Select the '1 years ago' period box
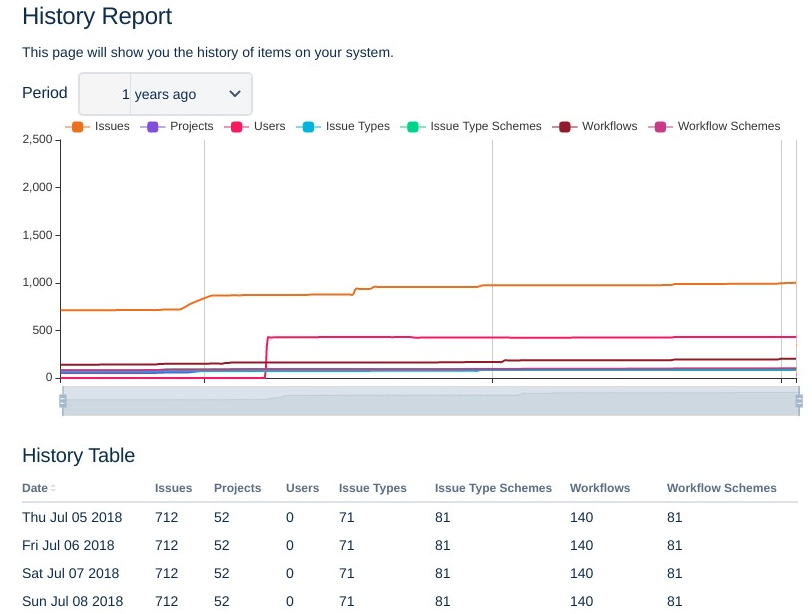The height and width of the screenshot is (614, 812). pyautogui.click(x=165, y=94)
